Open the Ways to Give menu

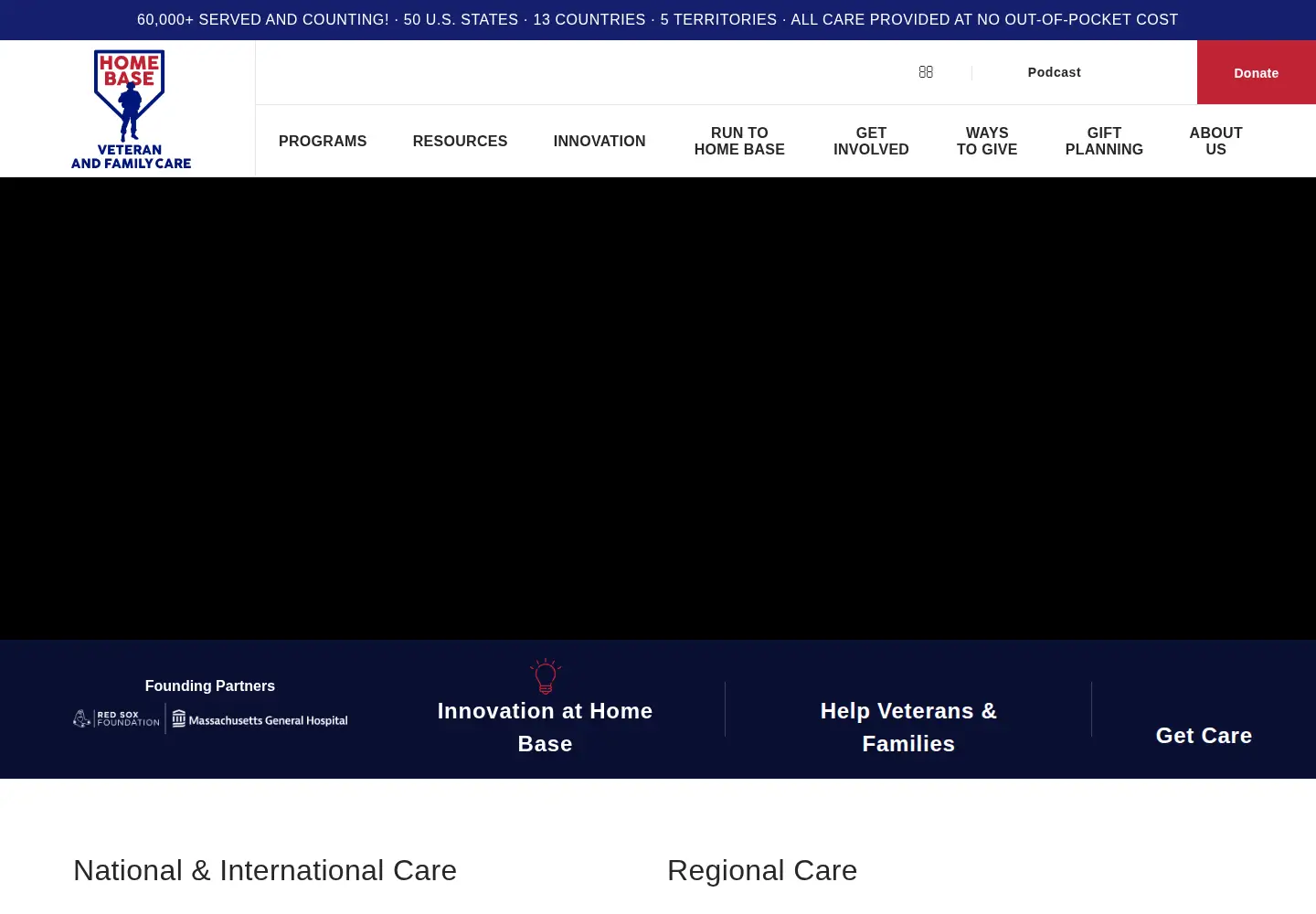[987, 141]
